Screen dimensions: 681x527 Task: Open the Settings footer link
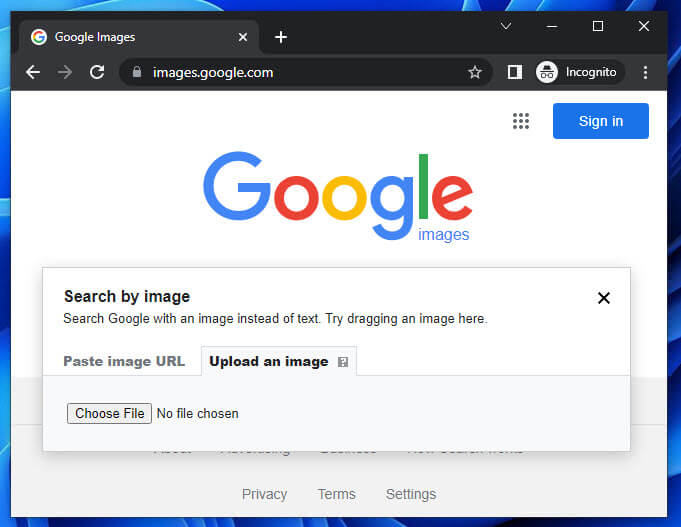pyautogui.click(x=411, y=494)
